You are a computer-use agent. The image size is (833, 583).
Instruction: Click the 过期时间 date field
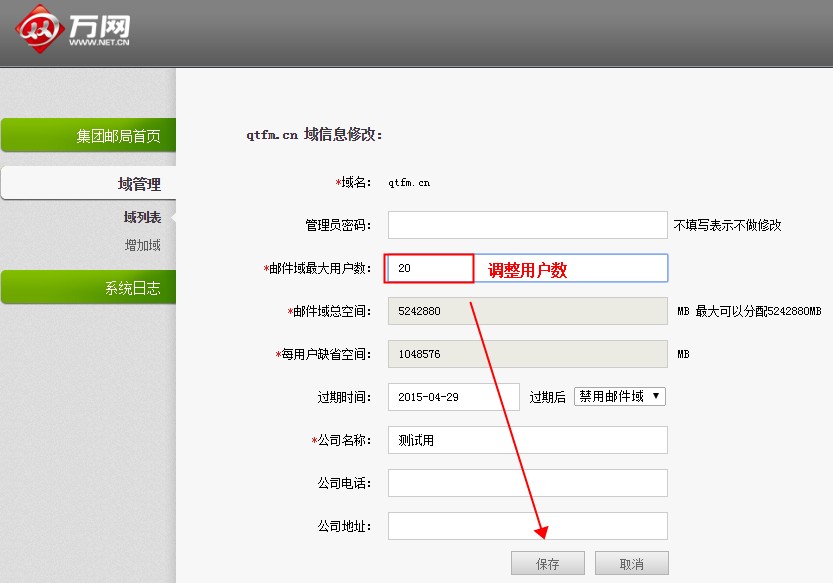click(x=454, y=397)
